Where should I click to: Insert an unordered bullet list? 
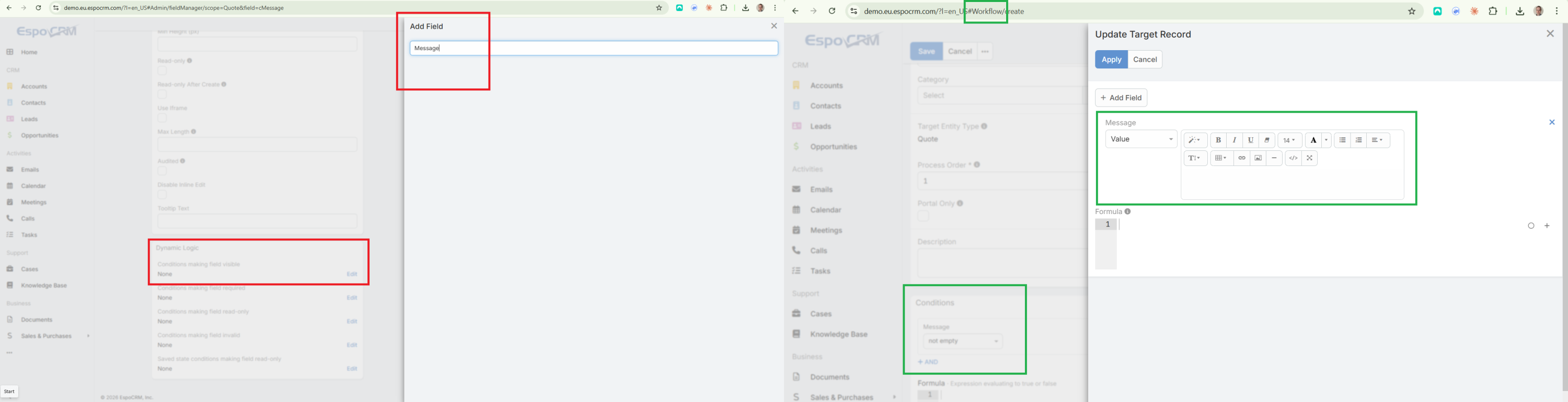1342,140
